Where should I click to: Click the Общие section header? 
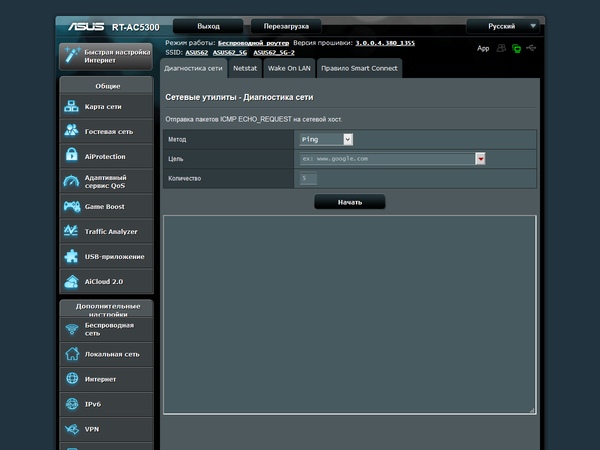coord(108,86)
